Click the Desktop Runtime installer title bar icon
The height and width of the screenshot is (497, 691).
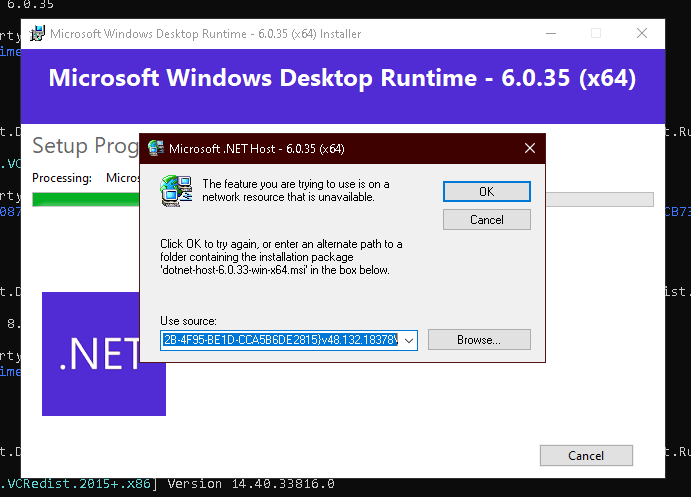(37, 33)
